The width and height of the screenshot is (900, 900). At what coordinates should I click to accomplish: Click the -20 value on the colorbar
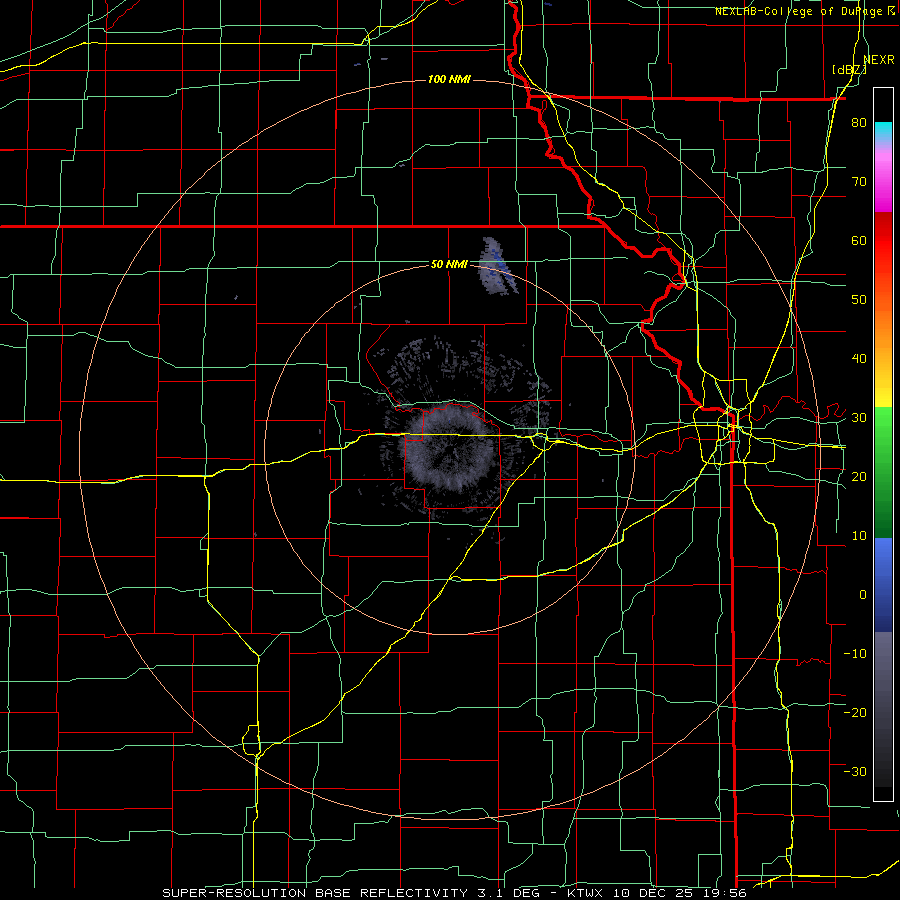point(855,712)
